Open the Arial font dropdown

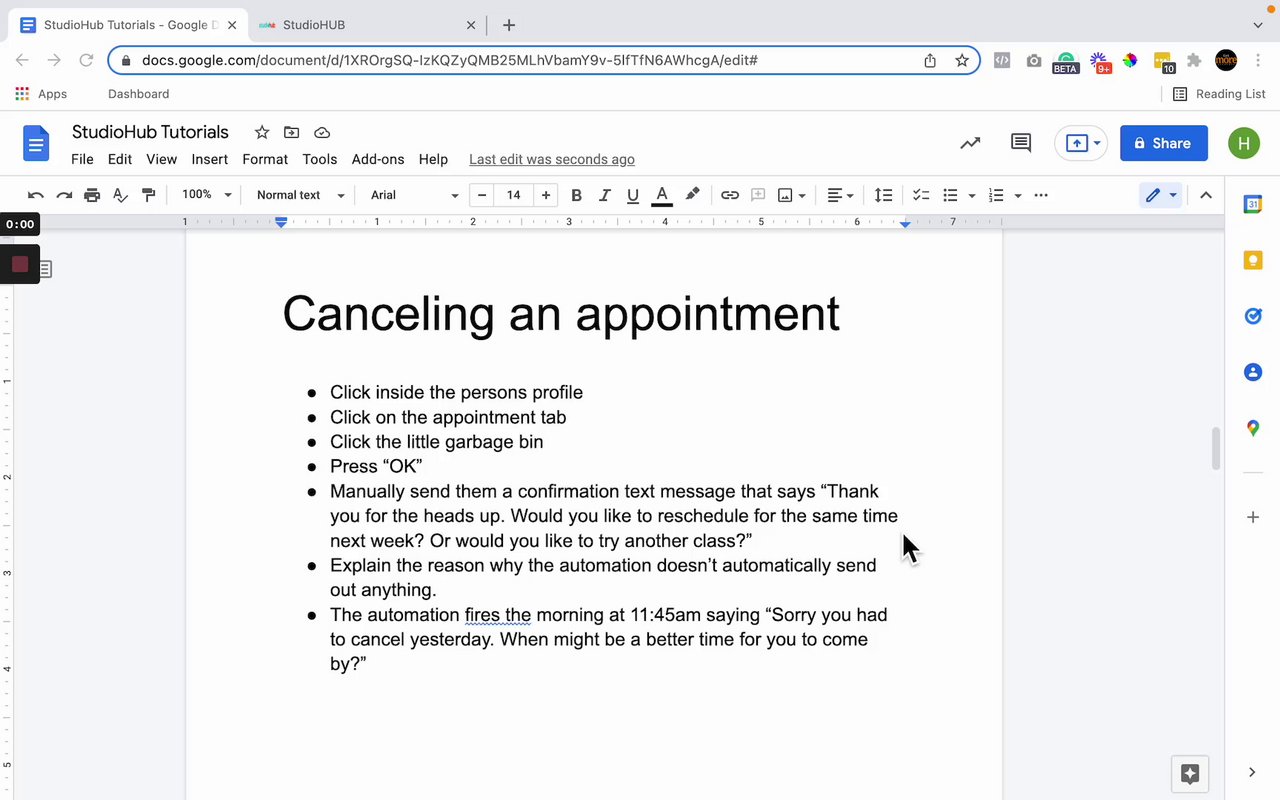tap(414, 195)
